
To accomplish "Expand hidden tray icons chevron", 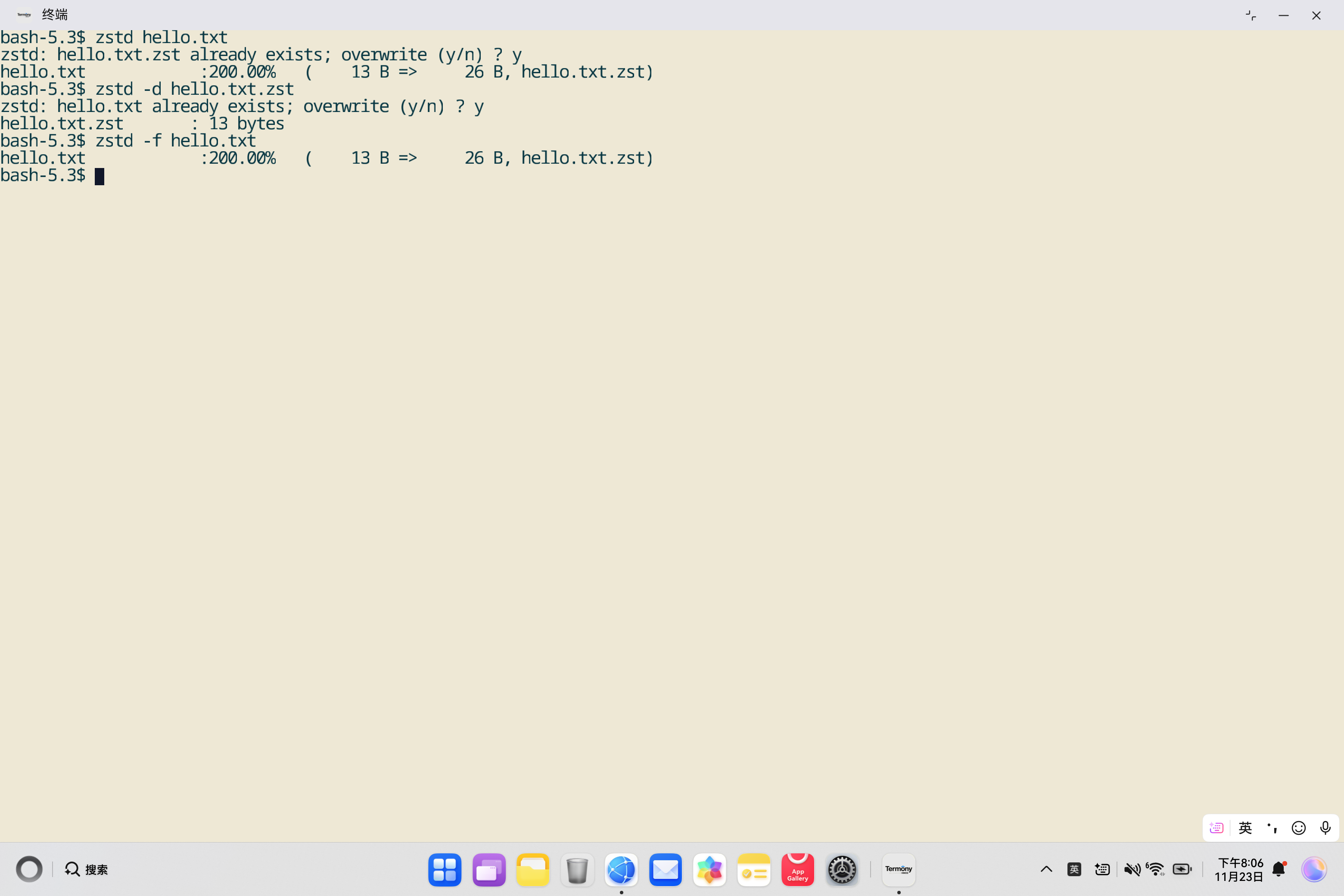I will 1046,870.
